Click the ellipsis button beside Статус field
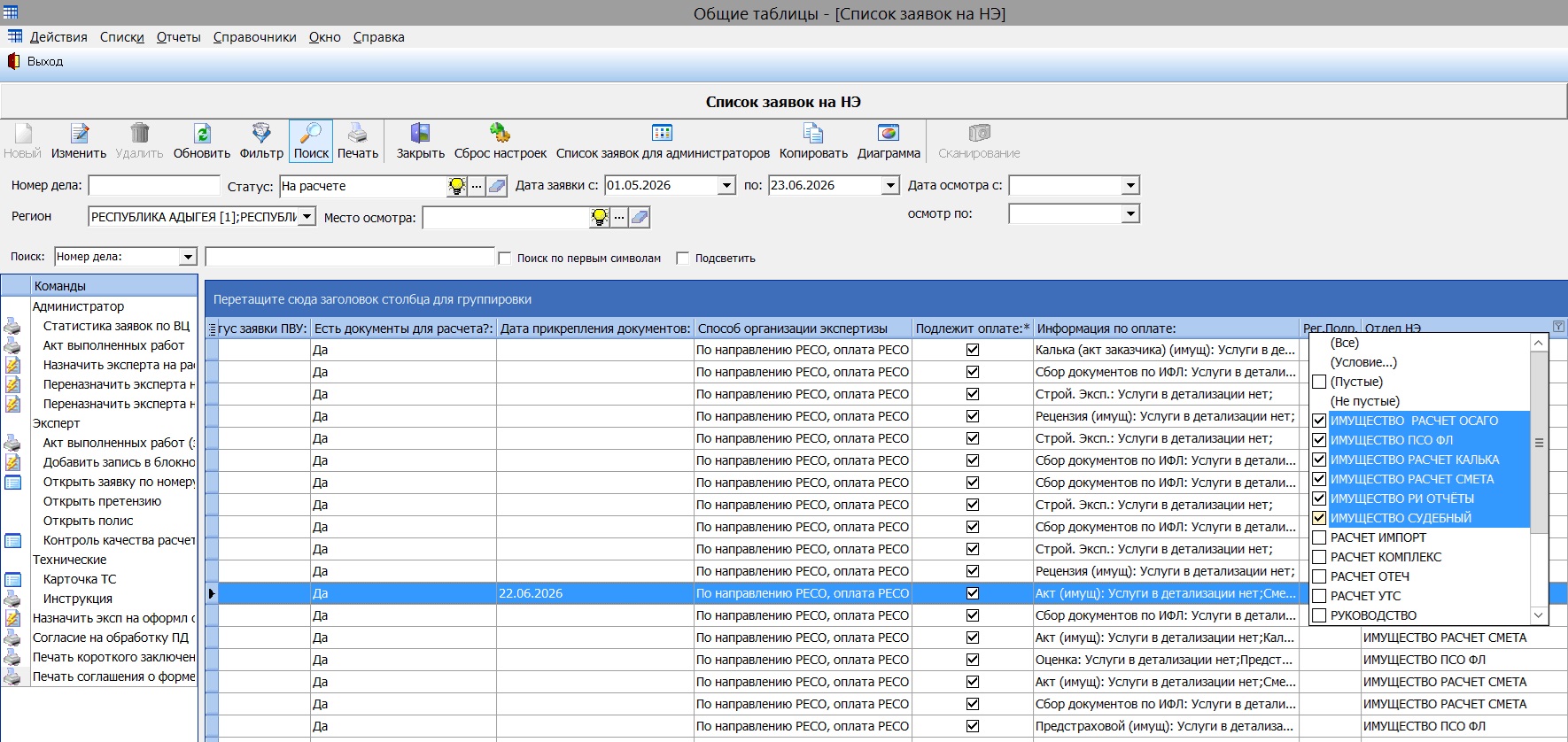The height and width of the screenshot is (742, 1568). click(477, 186)
